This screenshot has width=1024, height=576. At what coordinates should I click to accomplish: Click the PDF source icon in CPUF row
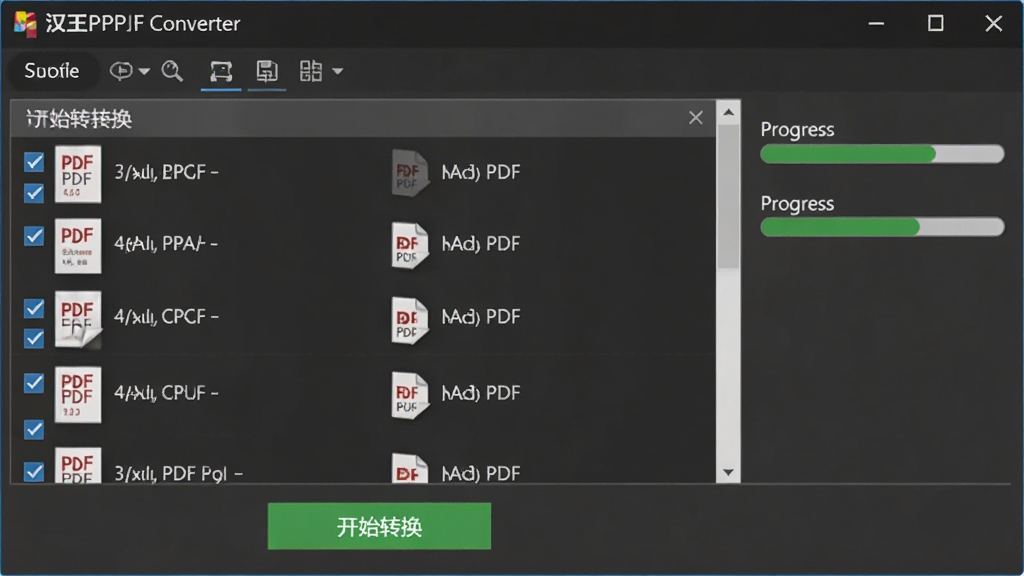tap(78, 394)
